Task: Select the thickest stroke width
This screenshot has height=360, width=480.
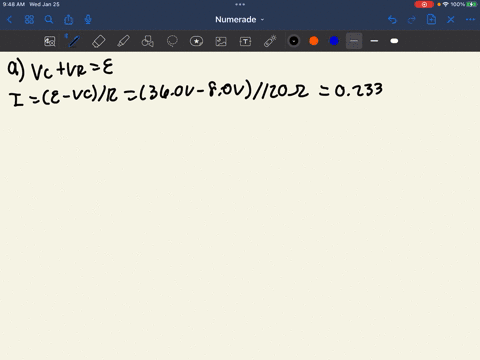Action: [x=394, y=41]
